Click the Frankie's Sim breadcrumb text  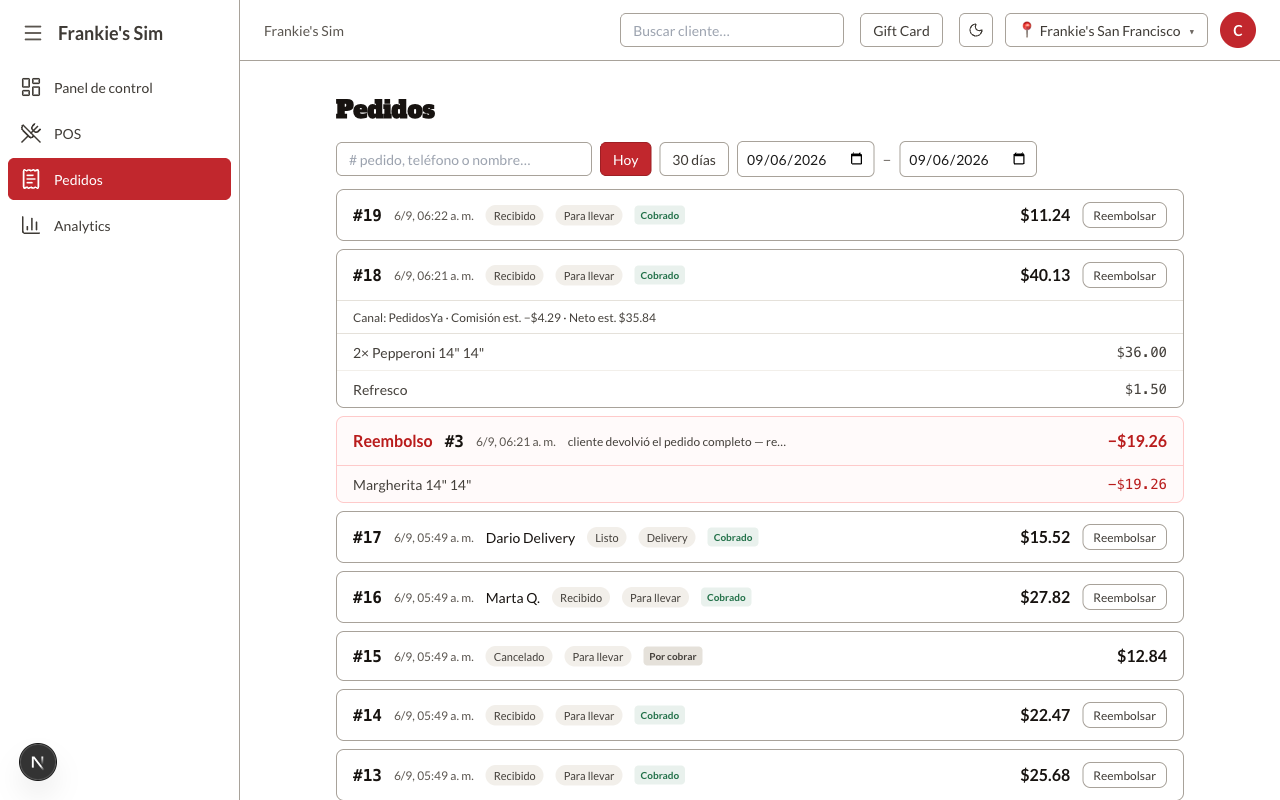[304, 31]
